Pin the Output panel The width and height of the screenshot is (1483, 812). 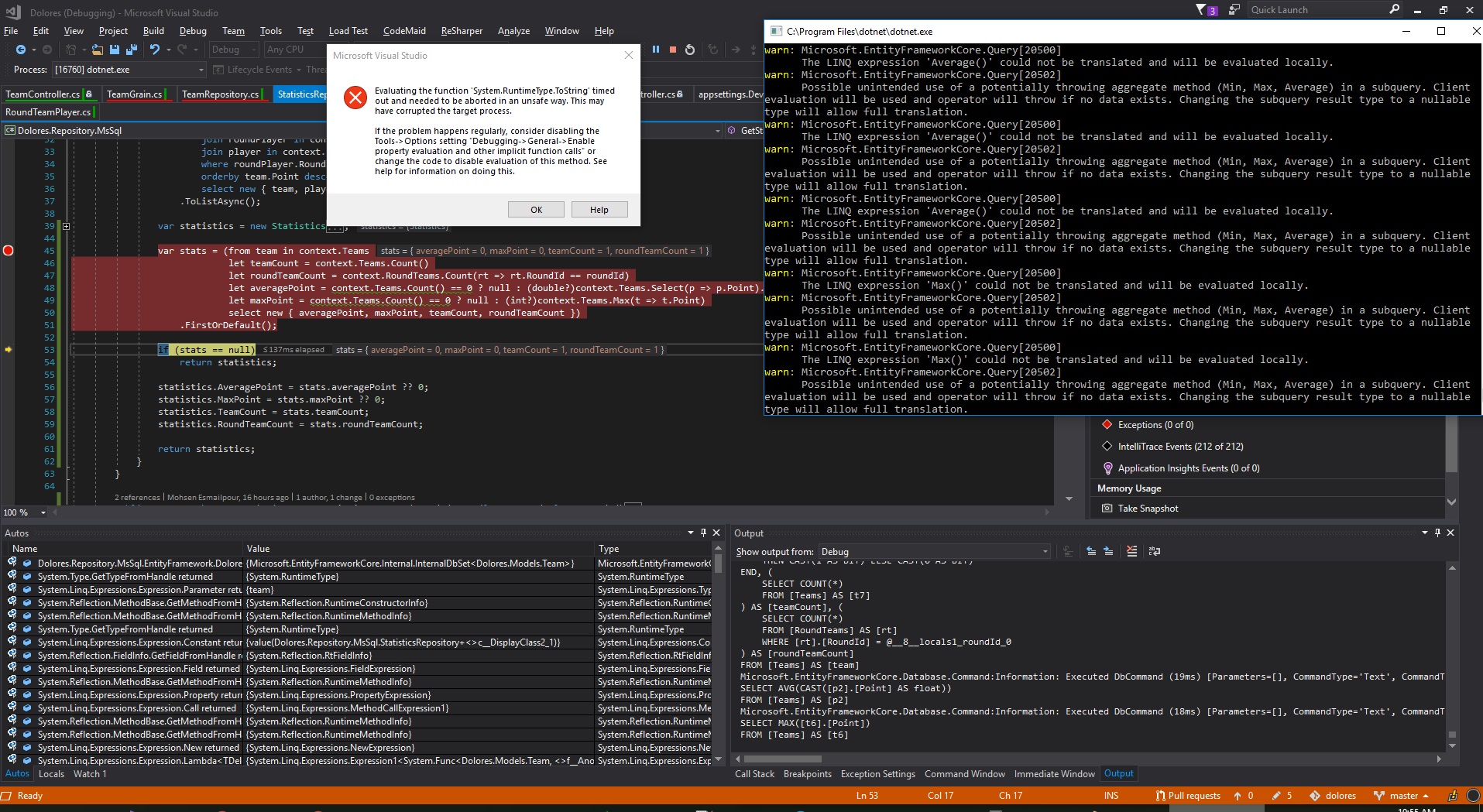tap(1437, 533)
